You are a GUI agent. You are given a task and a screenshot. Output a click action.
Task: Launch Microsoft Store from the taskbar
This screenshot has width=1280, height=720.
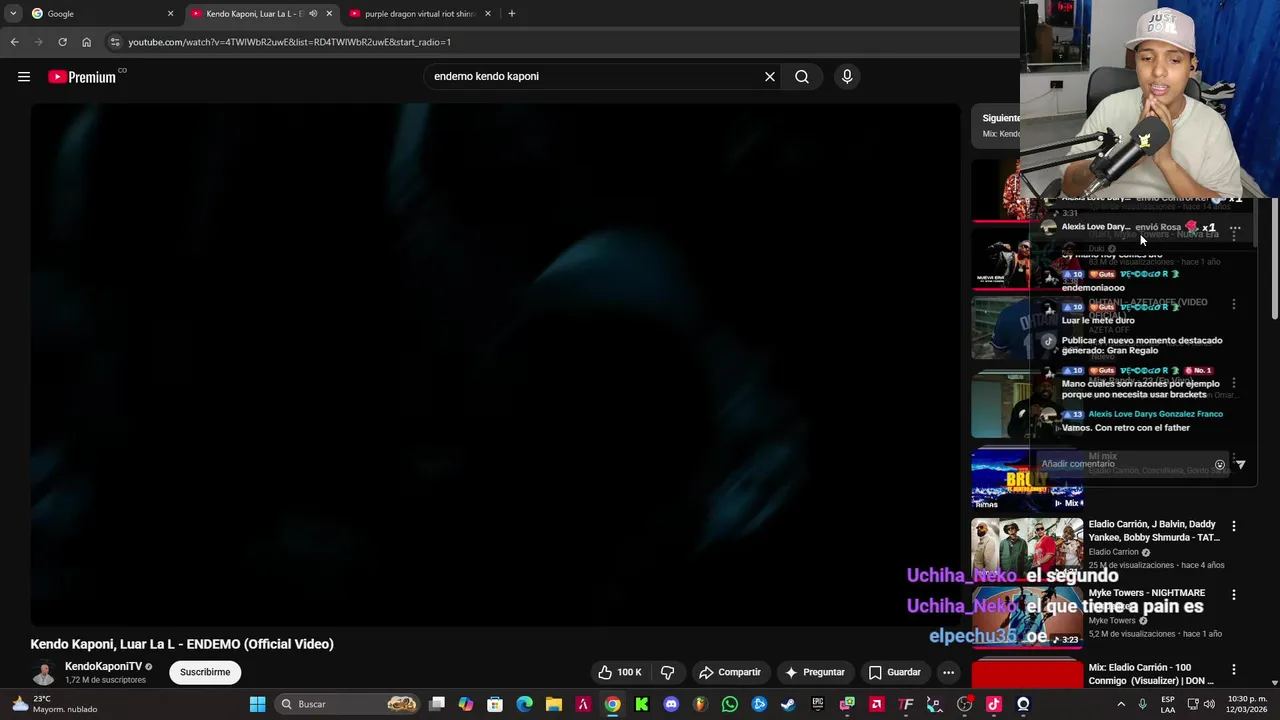pos(495,704)
